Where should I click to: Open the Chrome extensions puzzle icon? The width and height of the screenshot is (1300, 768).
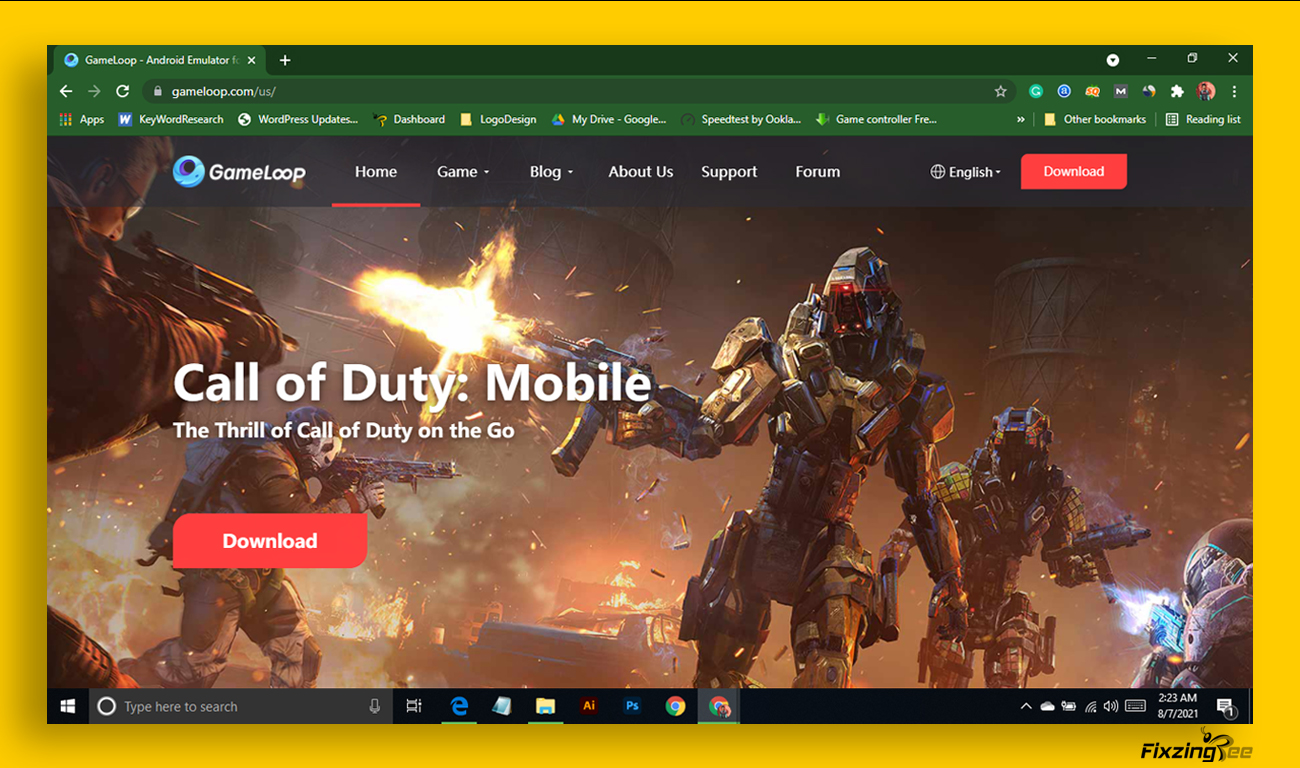tap(1177, 91)
